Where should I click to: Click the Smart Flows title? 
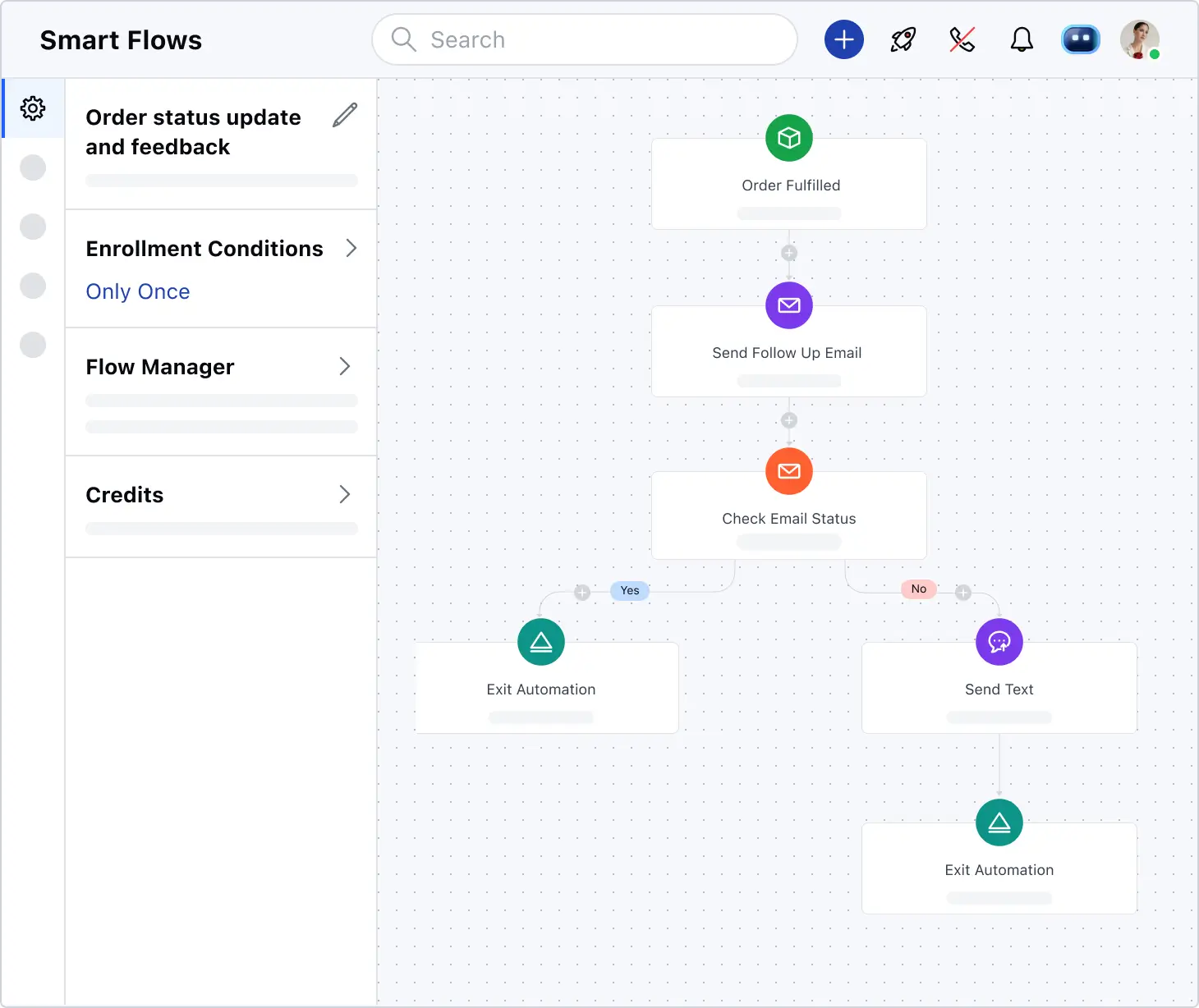[121, 40]
